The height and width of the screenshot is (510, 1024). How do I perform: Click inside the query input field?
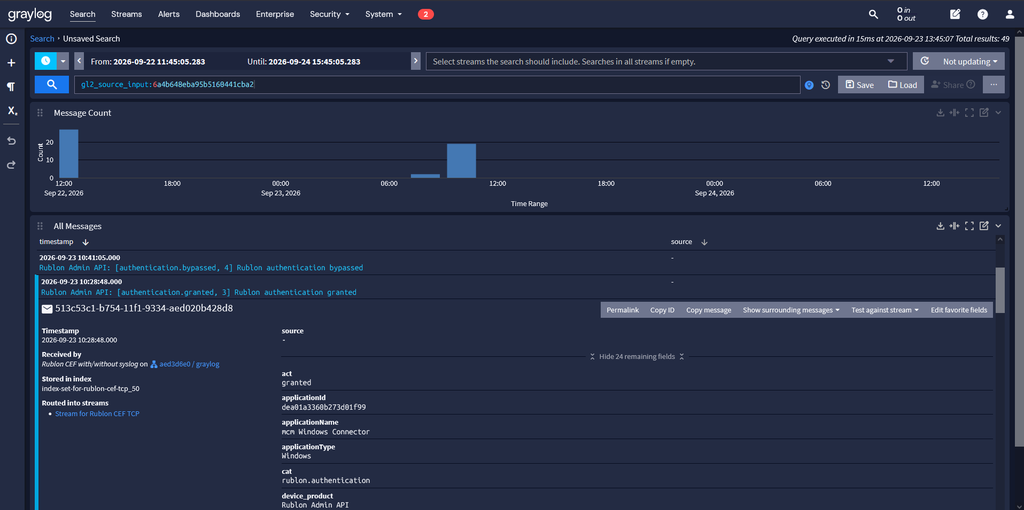point(437,85)
